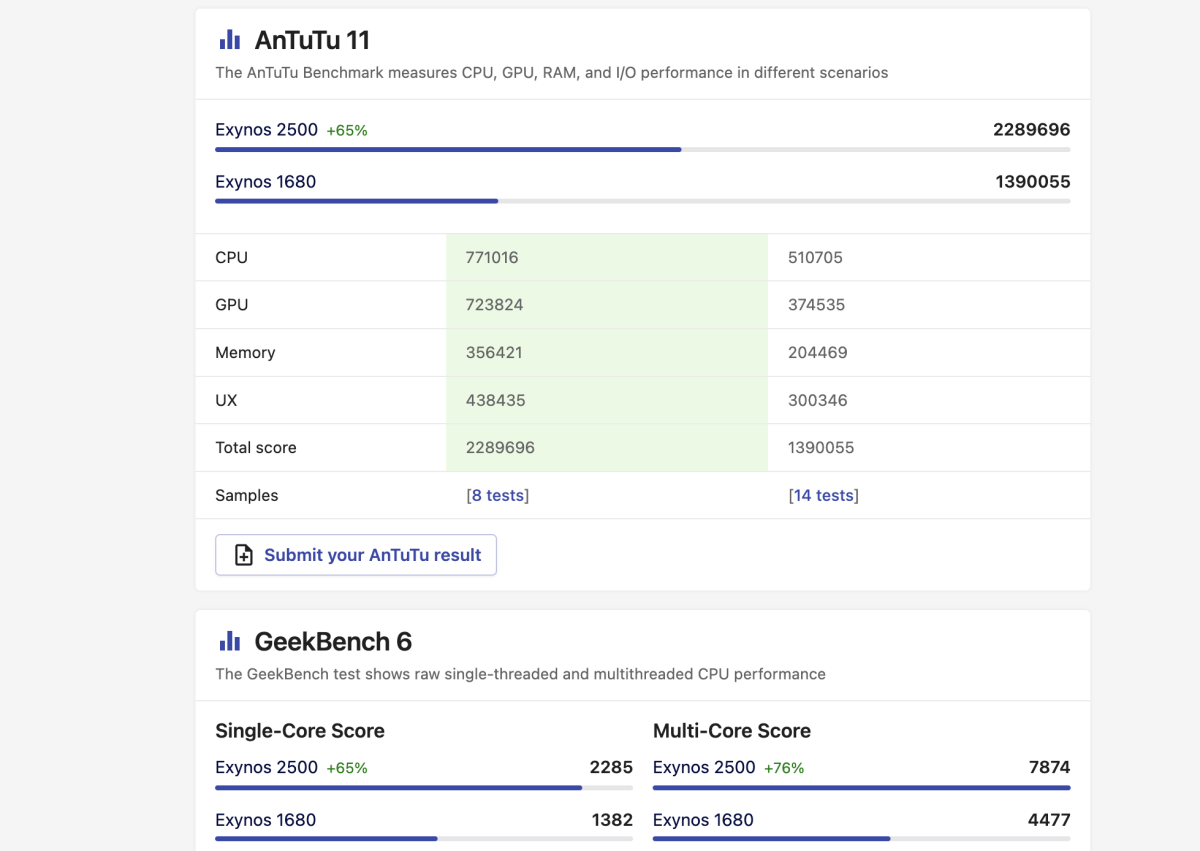Select the GeekBench 6 heading

333,641
